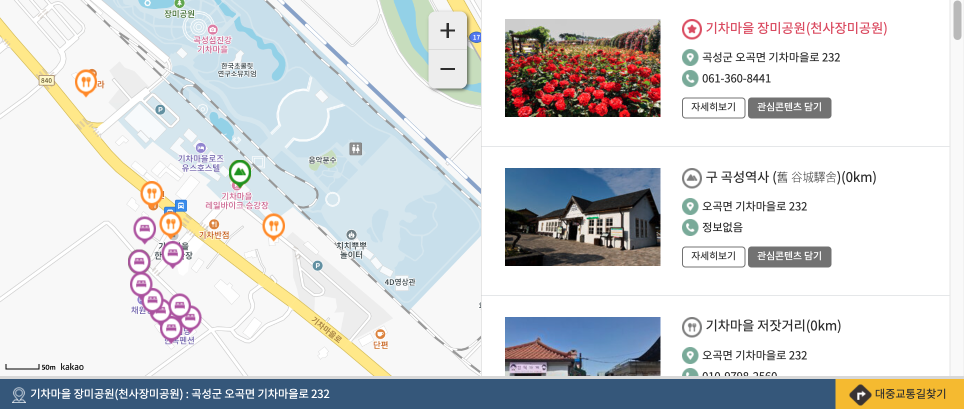
Task: Click the location pin icon in 기차마을 저잣거리 card
Action: point(690,355)
